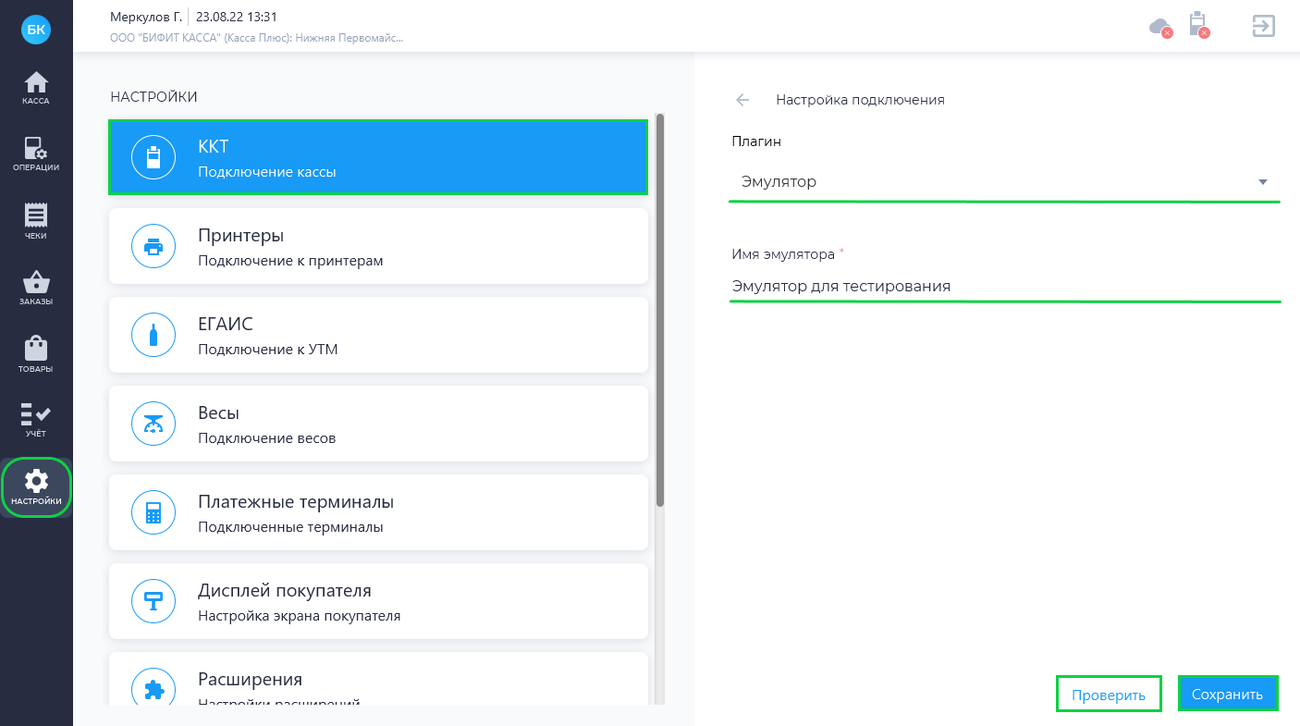
Task: Click the Сохранить button
Action: (1227, 694)
